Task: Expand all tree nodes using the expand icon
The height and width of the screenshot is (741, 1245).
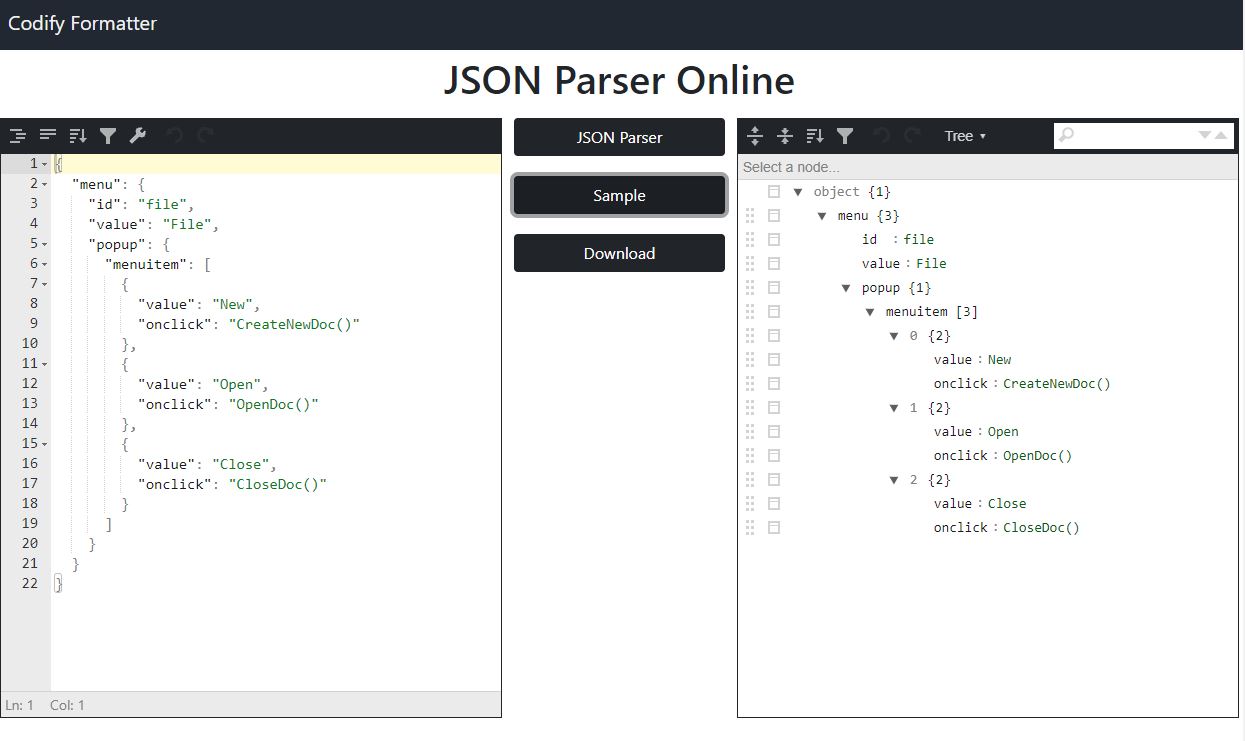Action: coord(755,135)
